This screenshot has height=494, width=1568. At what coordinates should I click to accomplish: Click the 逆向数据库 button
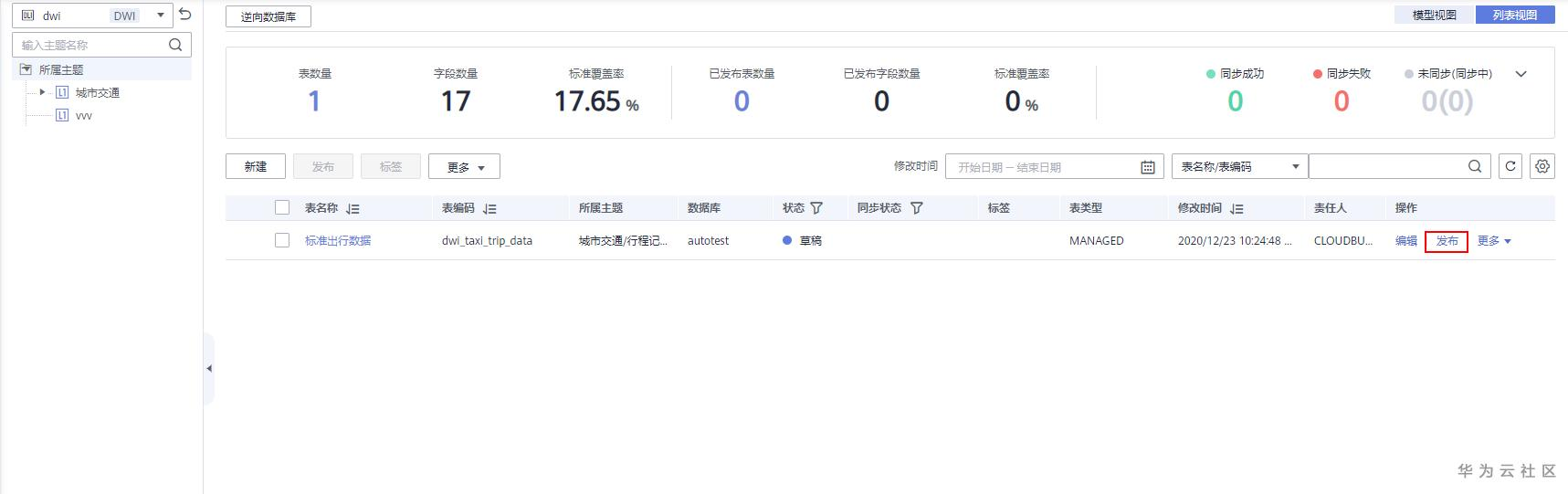268,16
